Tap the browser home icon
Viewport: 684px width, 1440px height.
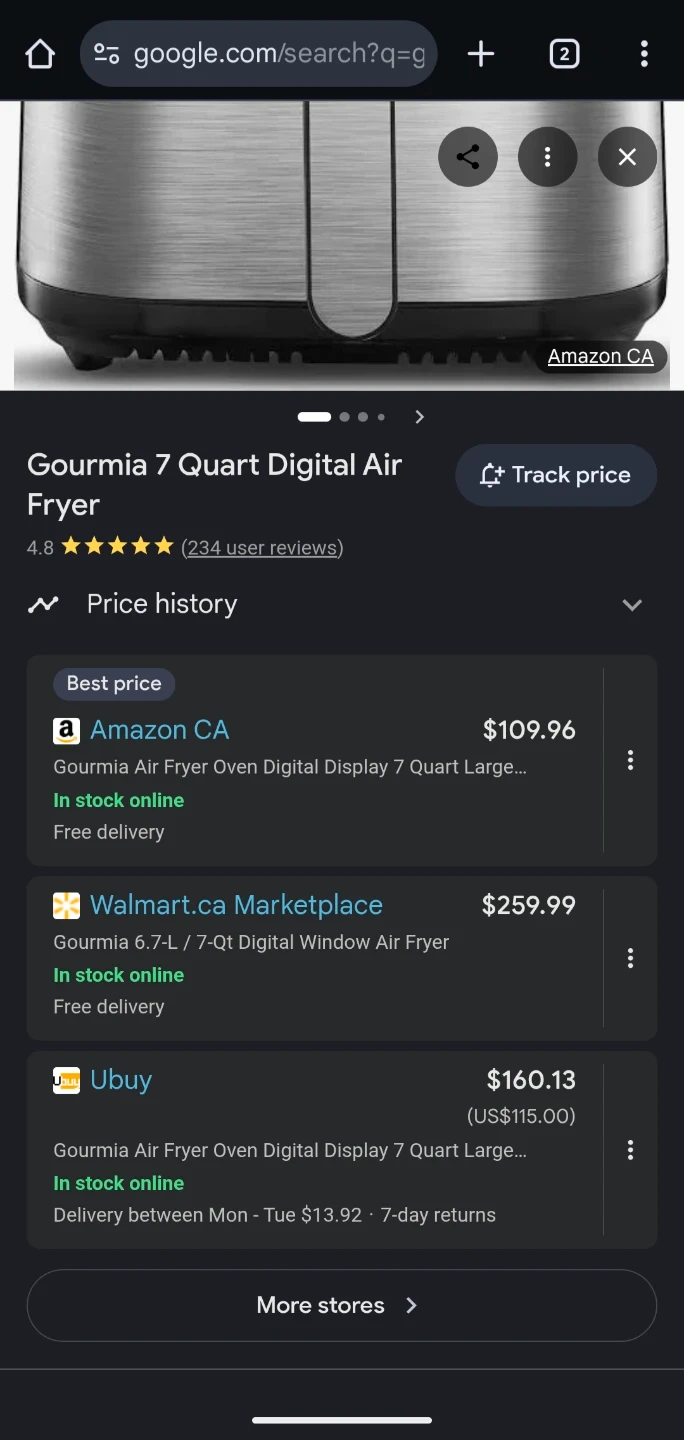[40, 54]
